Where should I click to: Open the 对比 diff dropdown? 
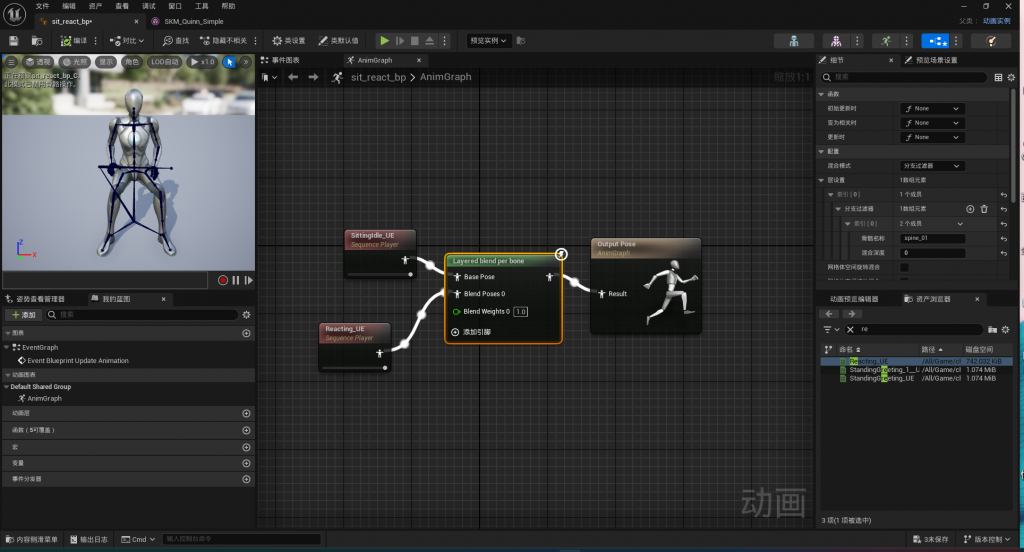[127, 41]
